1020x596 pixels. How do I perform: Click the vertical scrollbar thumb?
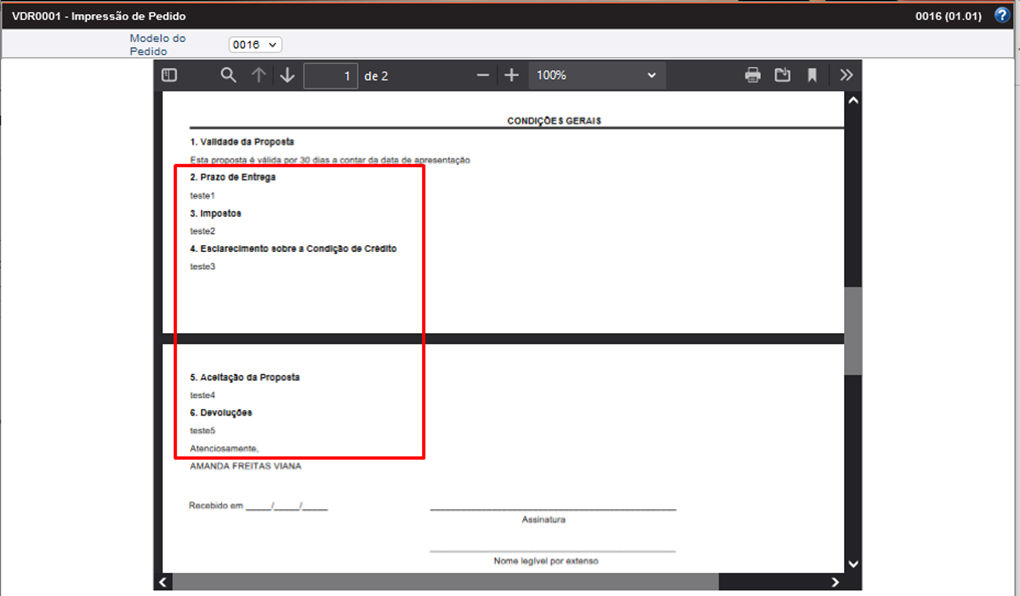point(852,320)
